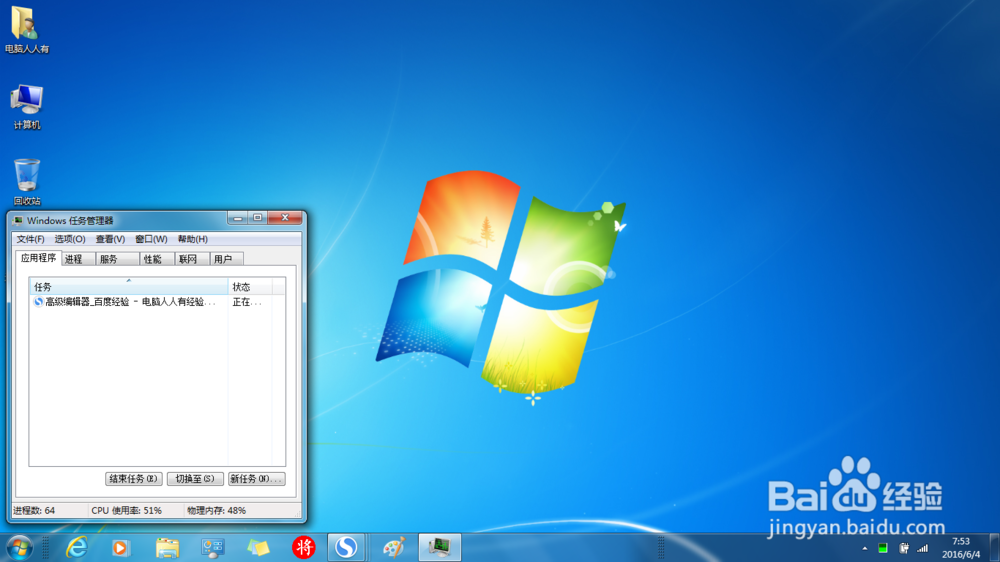Open the sticky notes taskbar icon
This screenshot has width=1000, height=562.
[x=258, y=547]
